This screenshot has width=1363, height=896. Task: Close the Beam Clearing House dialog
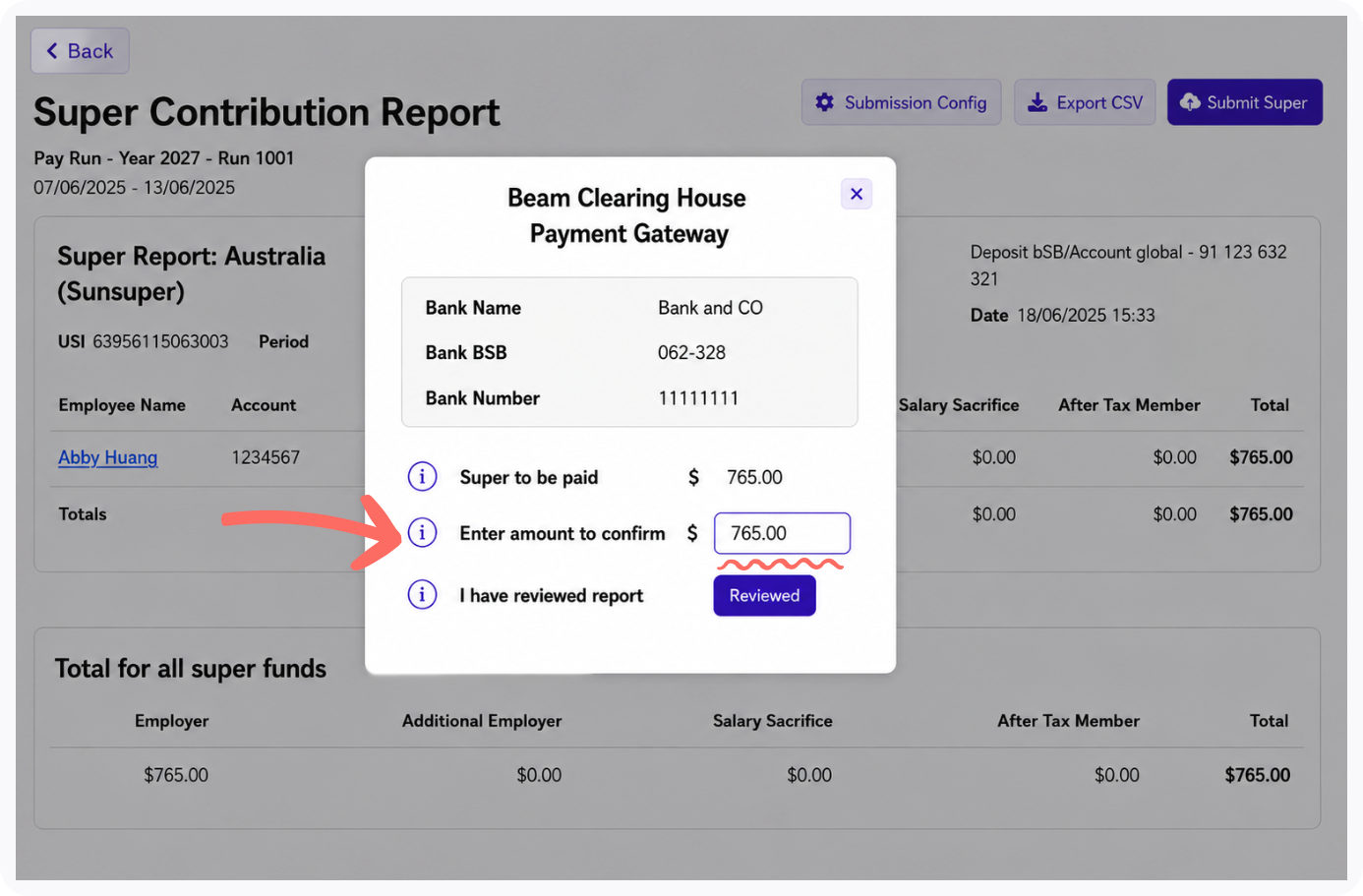[x=857, y=194]
